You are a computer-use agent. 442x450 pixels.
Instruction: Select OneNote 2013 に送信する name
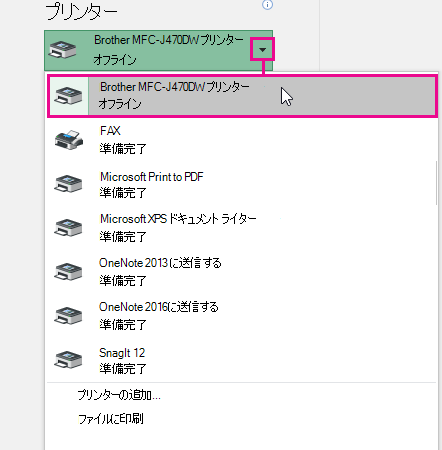click(160, 263)
